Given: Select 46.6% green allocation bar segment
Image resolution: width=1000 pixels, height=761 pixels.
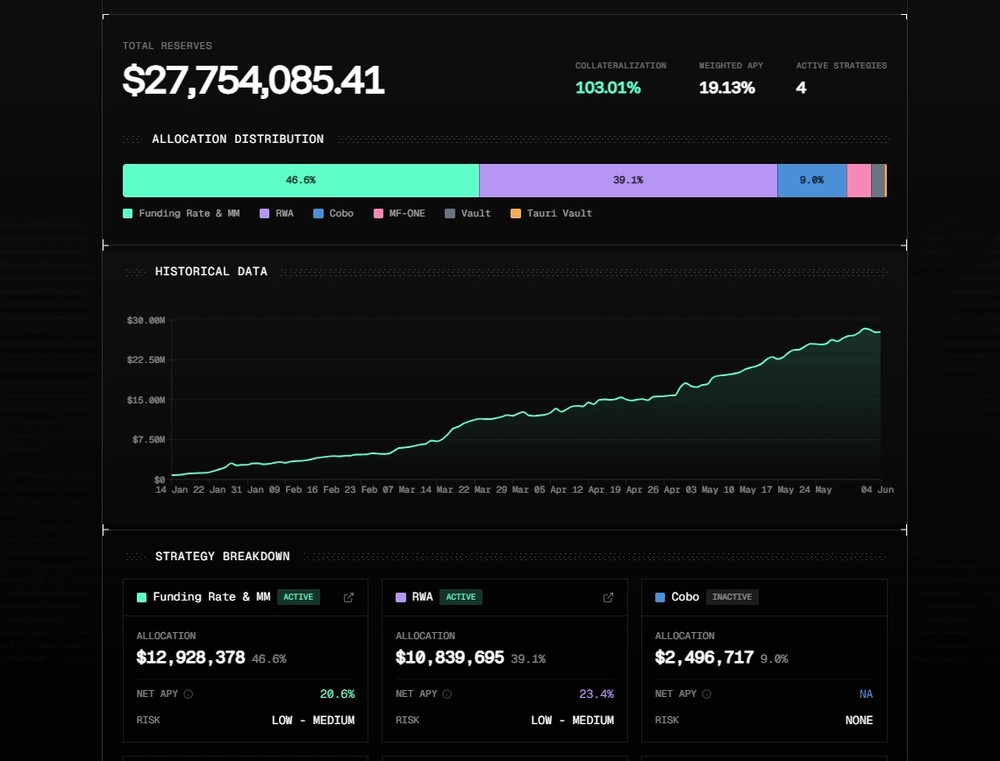Looking at the screenshot, I should point(301,181).
